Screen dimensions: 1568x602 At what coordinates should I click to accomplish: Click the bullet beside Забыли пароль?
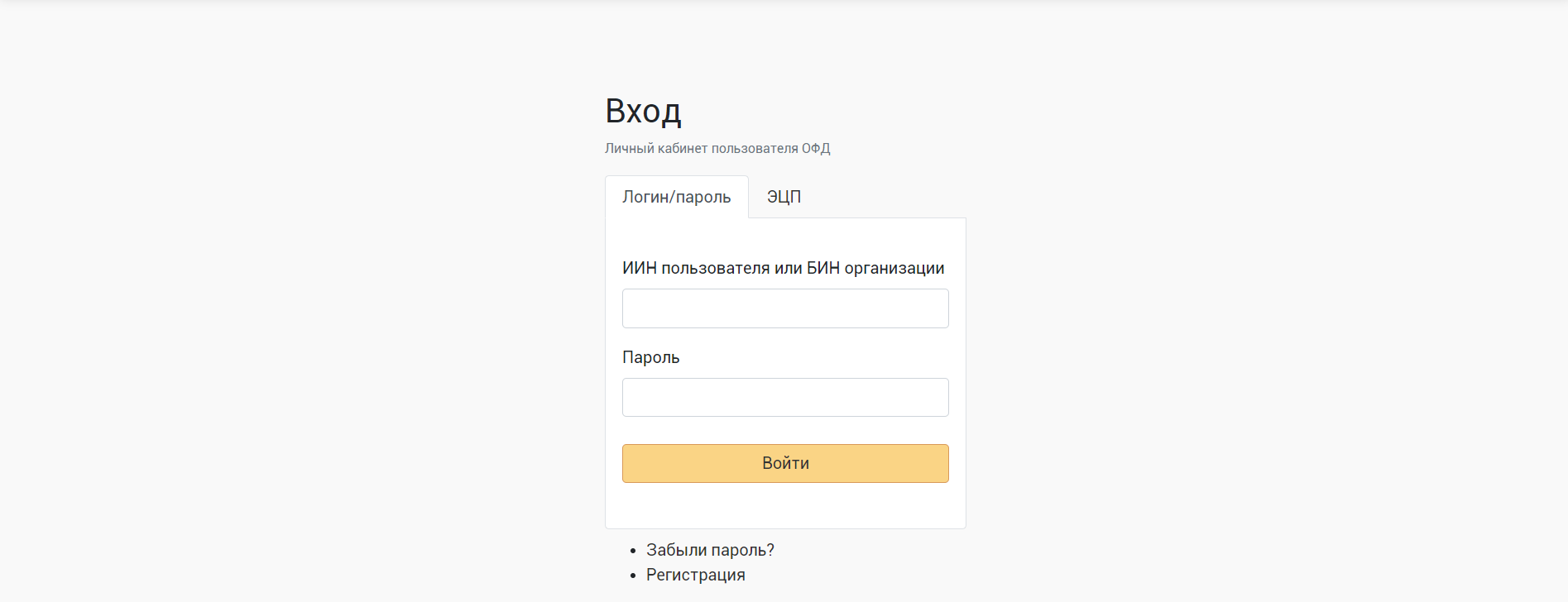click(633, 551)
